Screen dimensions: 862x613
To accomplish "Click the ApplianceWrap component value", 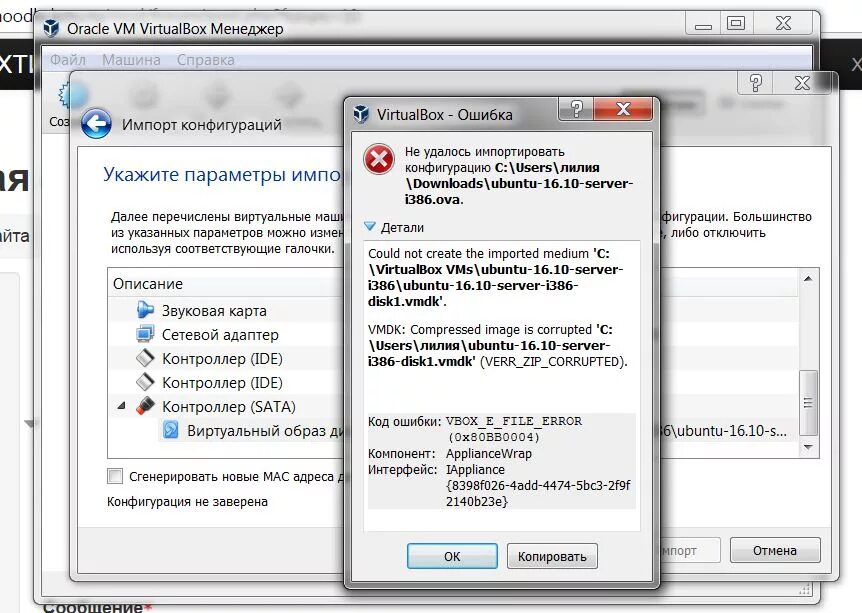I will pos(489,454).
